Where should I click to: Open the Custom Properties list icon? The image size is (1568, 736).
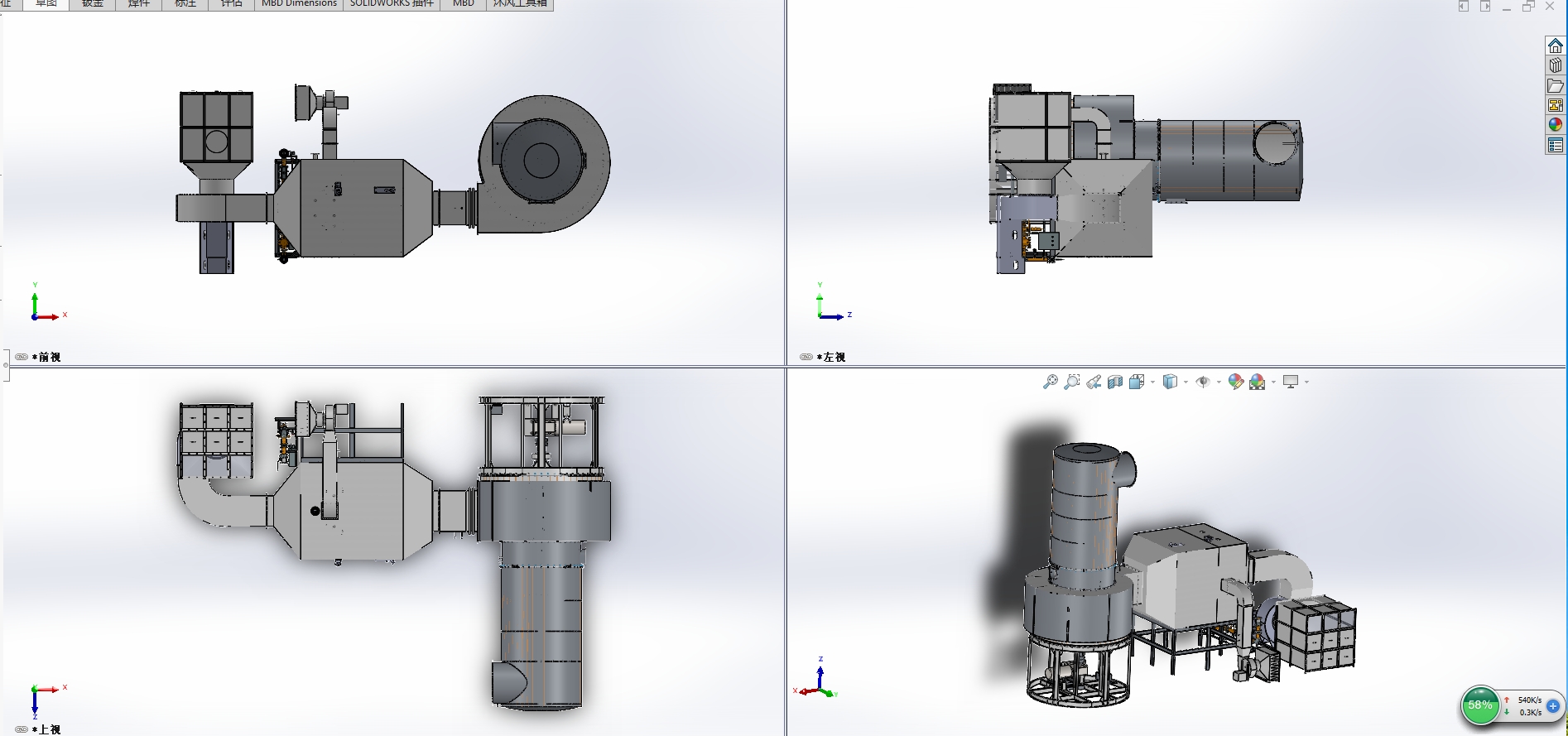1556,145
